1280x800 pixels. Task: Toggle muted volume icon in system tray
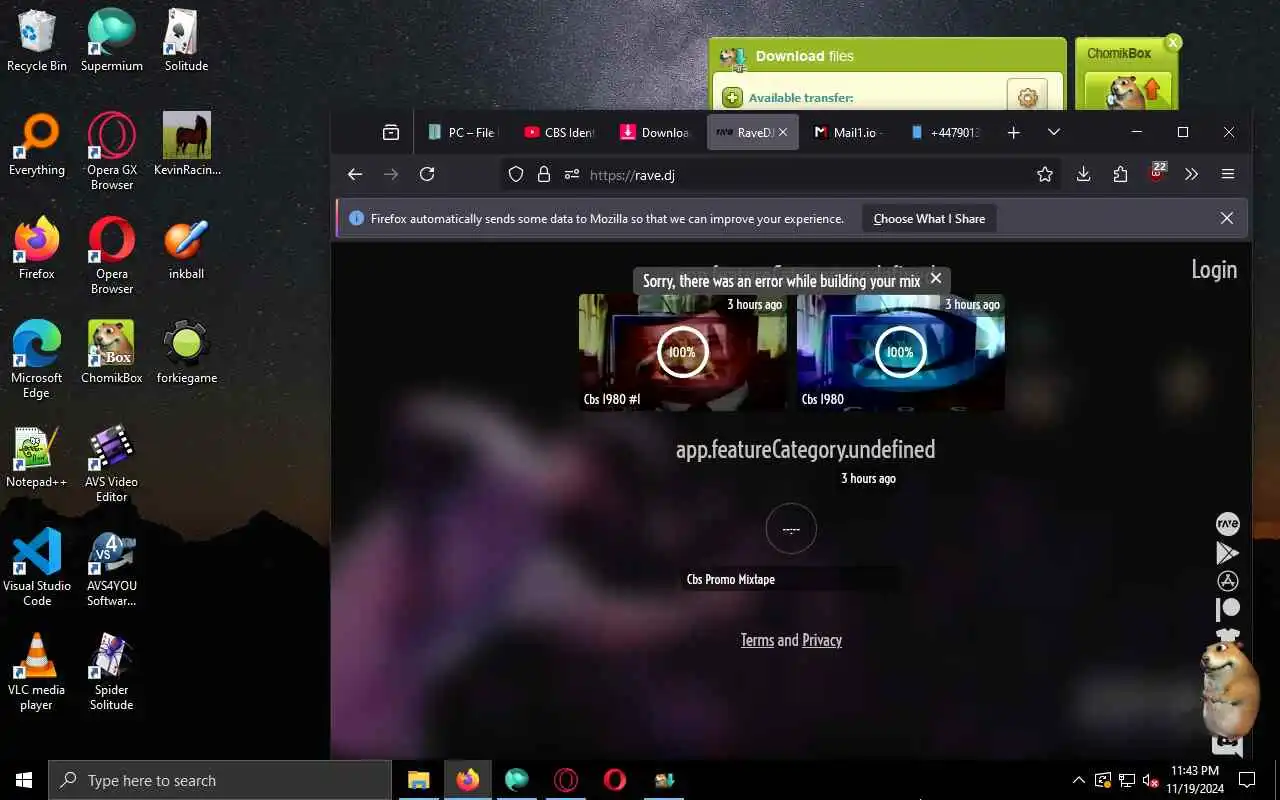pos(1150,780)
